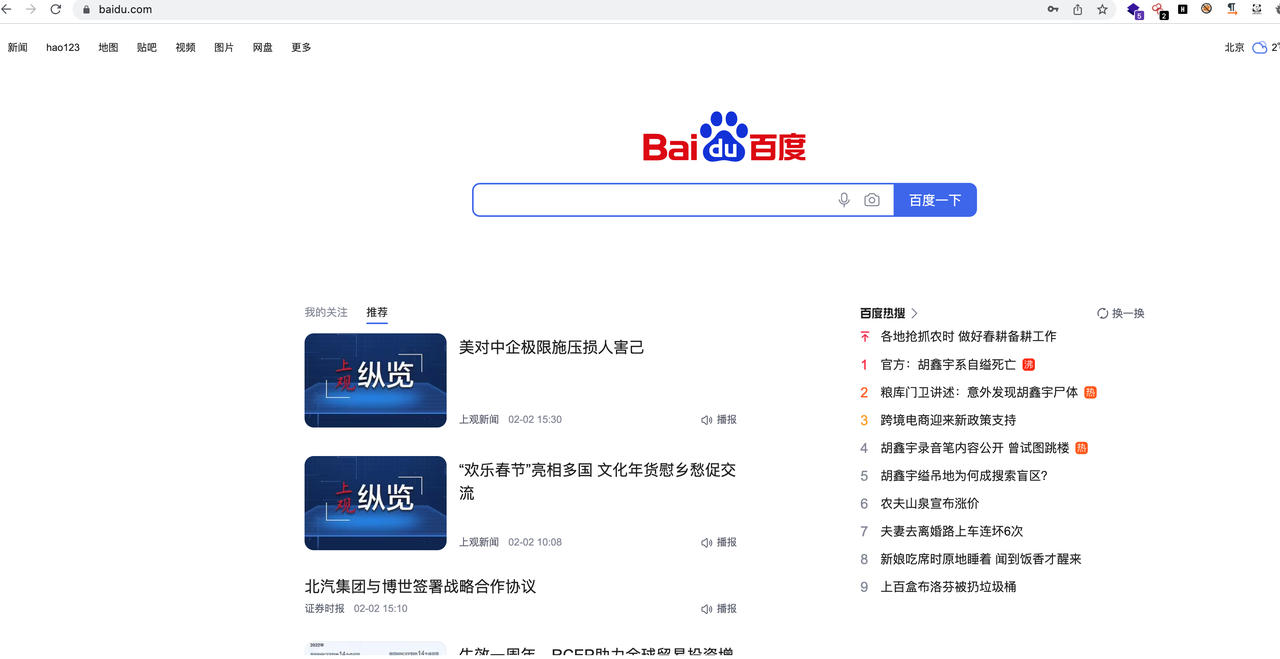Open hot search 各地抢抓农时 做好春耕备耕工作
Screen dimensions: 1280x659
pos(968,337)
